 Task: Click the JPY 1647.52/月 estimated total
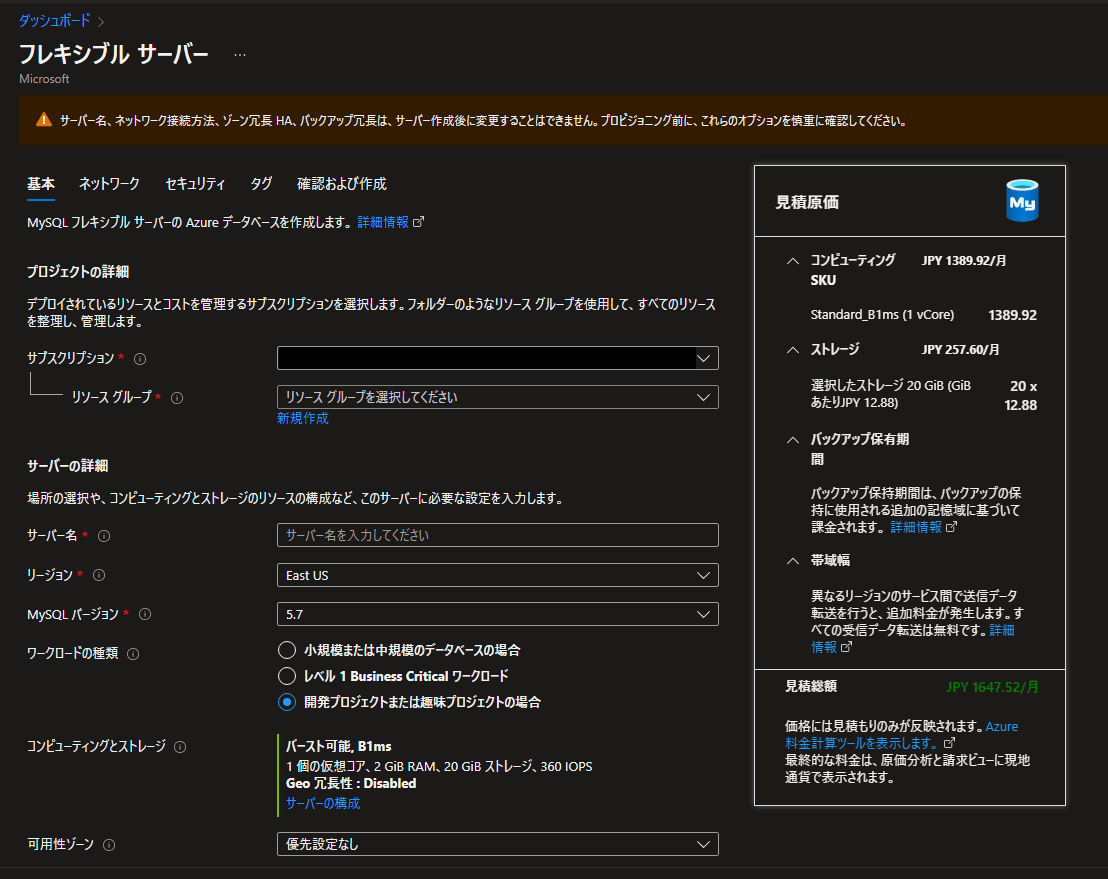coord(992,687)
